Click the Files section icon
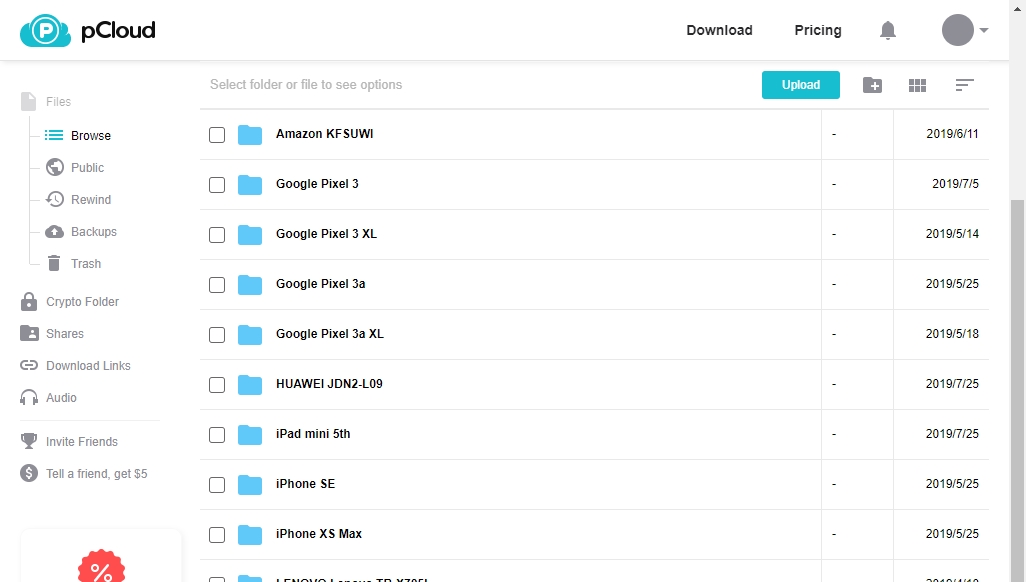 click(29, 101)
